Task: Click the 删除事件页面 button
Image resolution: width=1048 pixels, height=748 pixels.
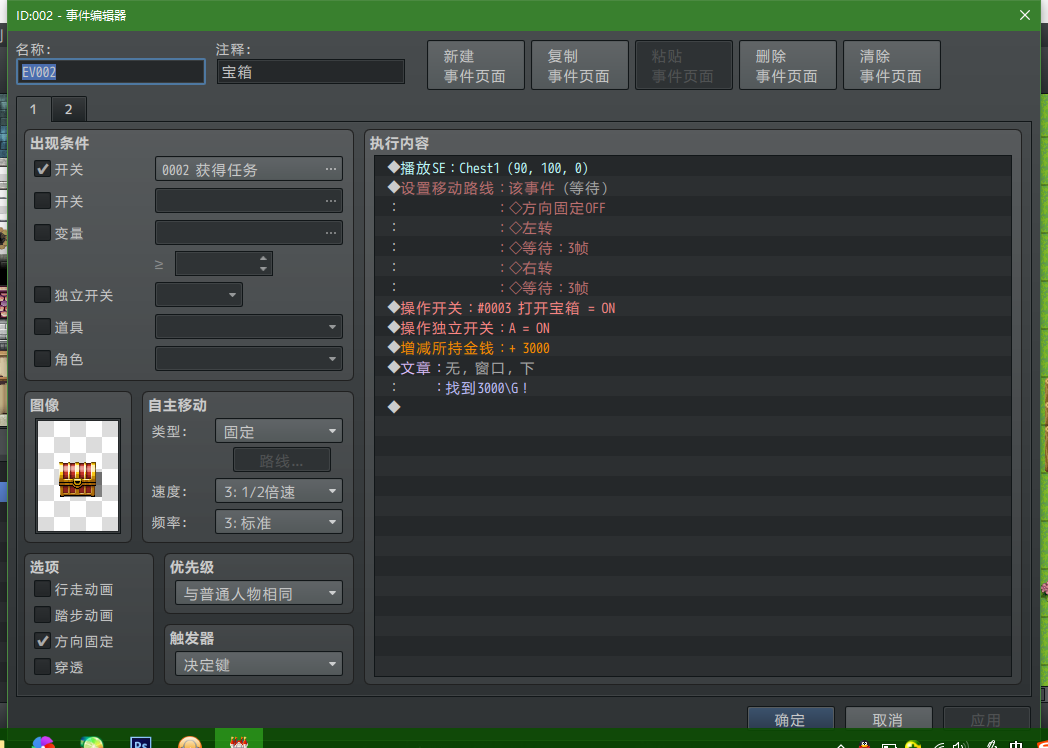Action: tap(788, 66)
